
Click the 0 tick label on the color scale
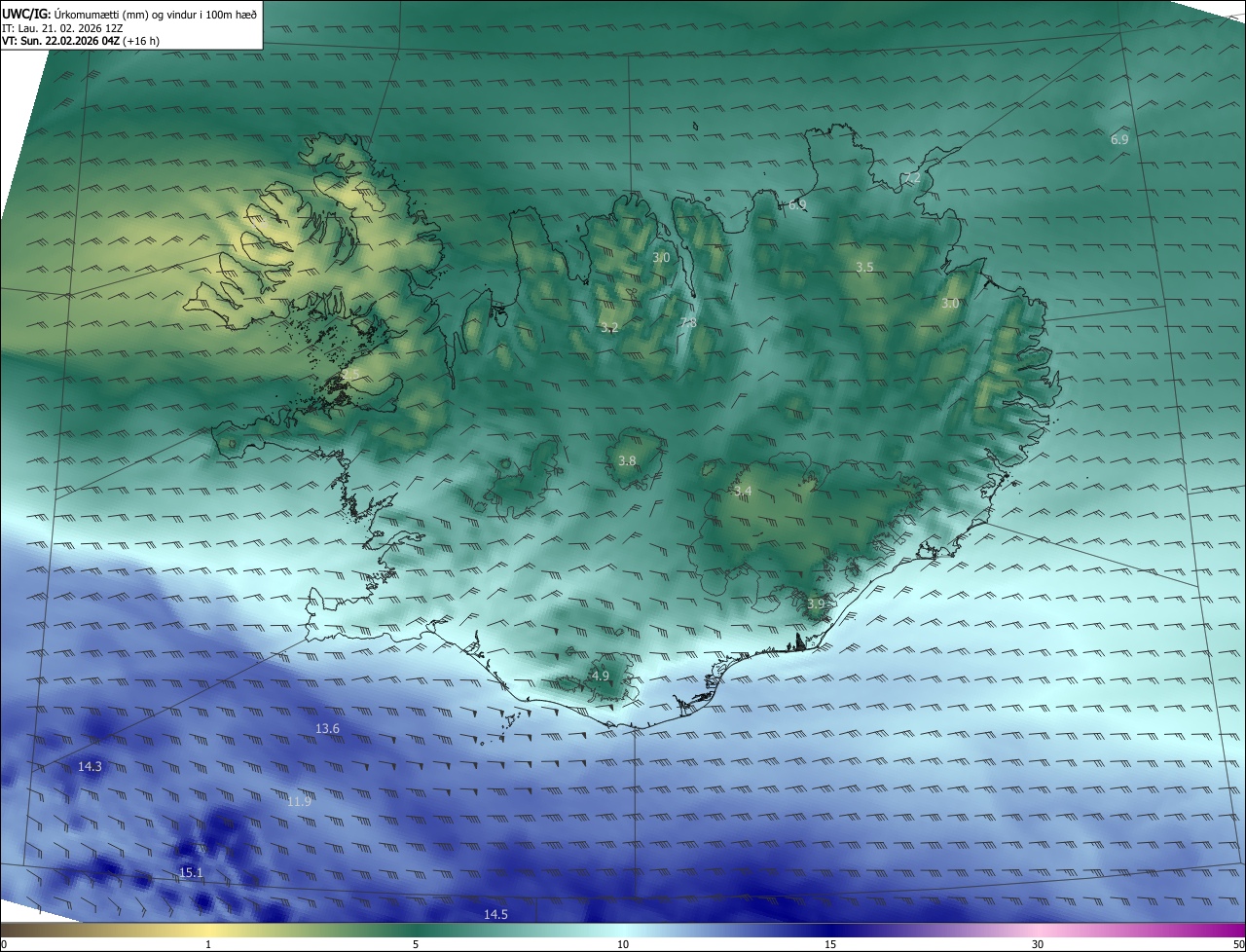point(4,945)
